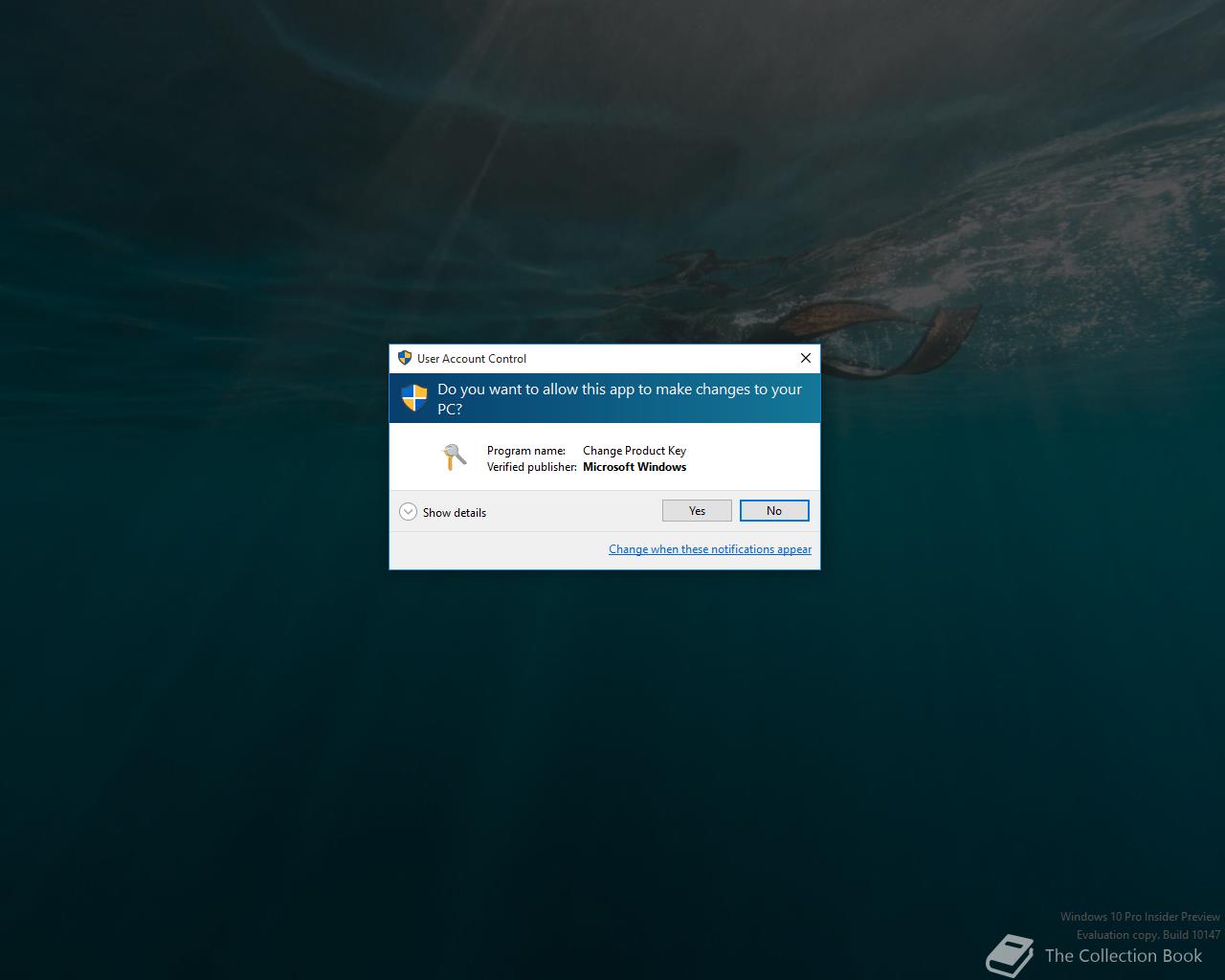This screenshot has height=980, width=1225.
Task: Click the Program name label
Action: coord(526,451)
